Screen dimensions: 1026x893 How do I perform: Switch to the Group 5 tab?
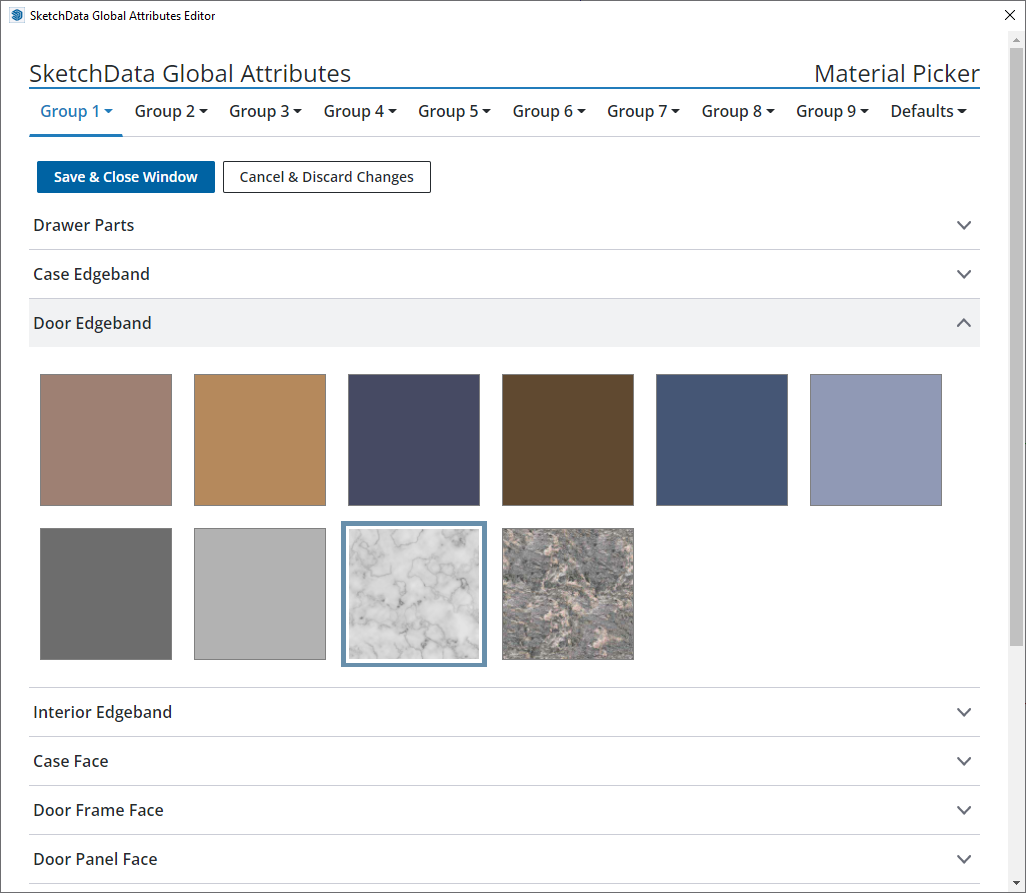(454, 111)
